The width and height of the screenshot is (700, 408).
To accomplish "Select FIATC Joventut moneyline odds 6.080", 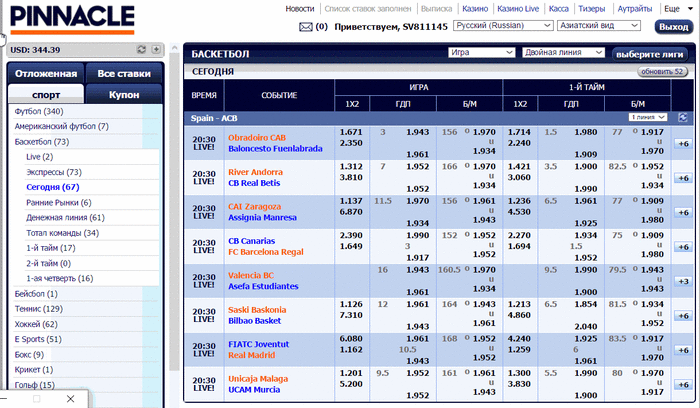I will tap(351, 338).
